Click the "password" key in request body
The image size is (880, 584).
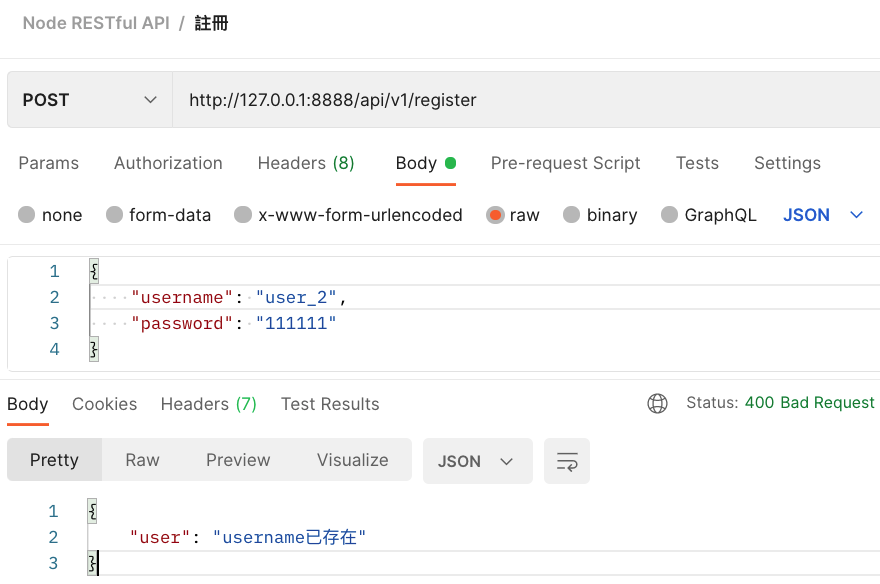181,324
